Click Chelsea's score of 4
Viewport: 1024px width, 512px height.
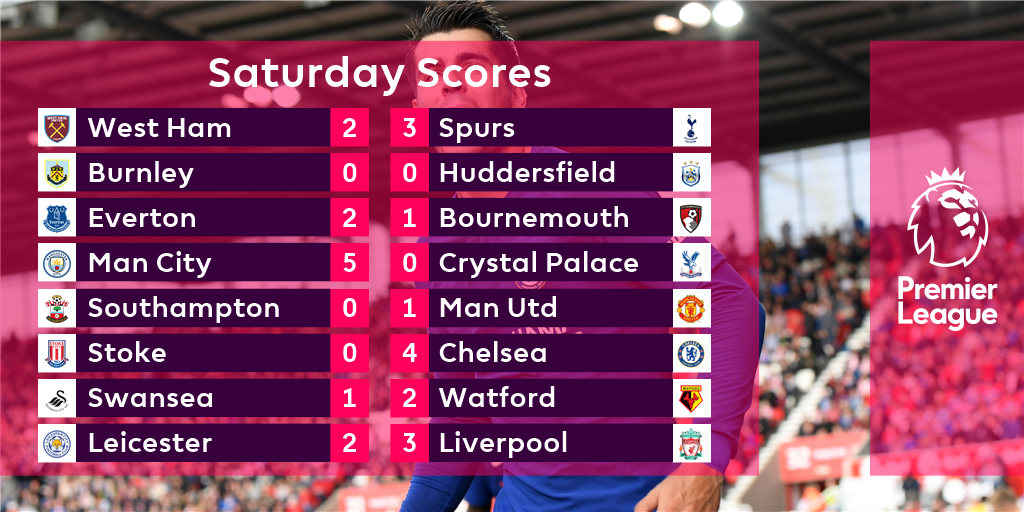click(x=409, y=353)
